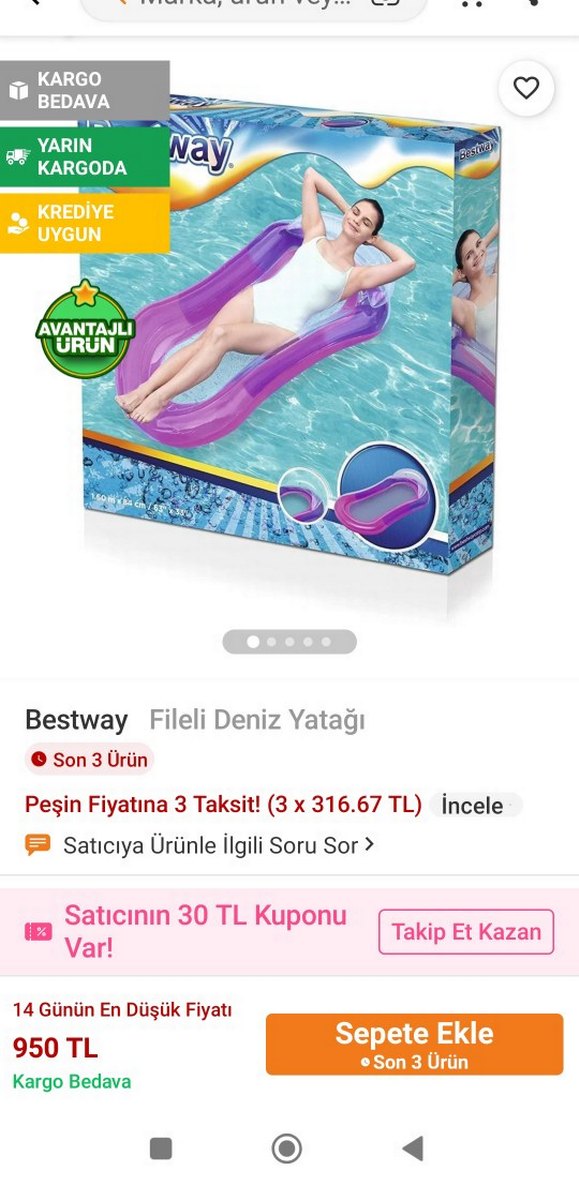Open the Bestway brand link
Viewport: 579px width, 1185px height.
[x=76, y=720]
